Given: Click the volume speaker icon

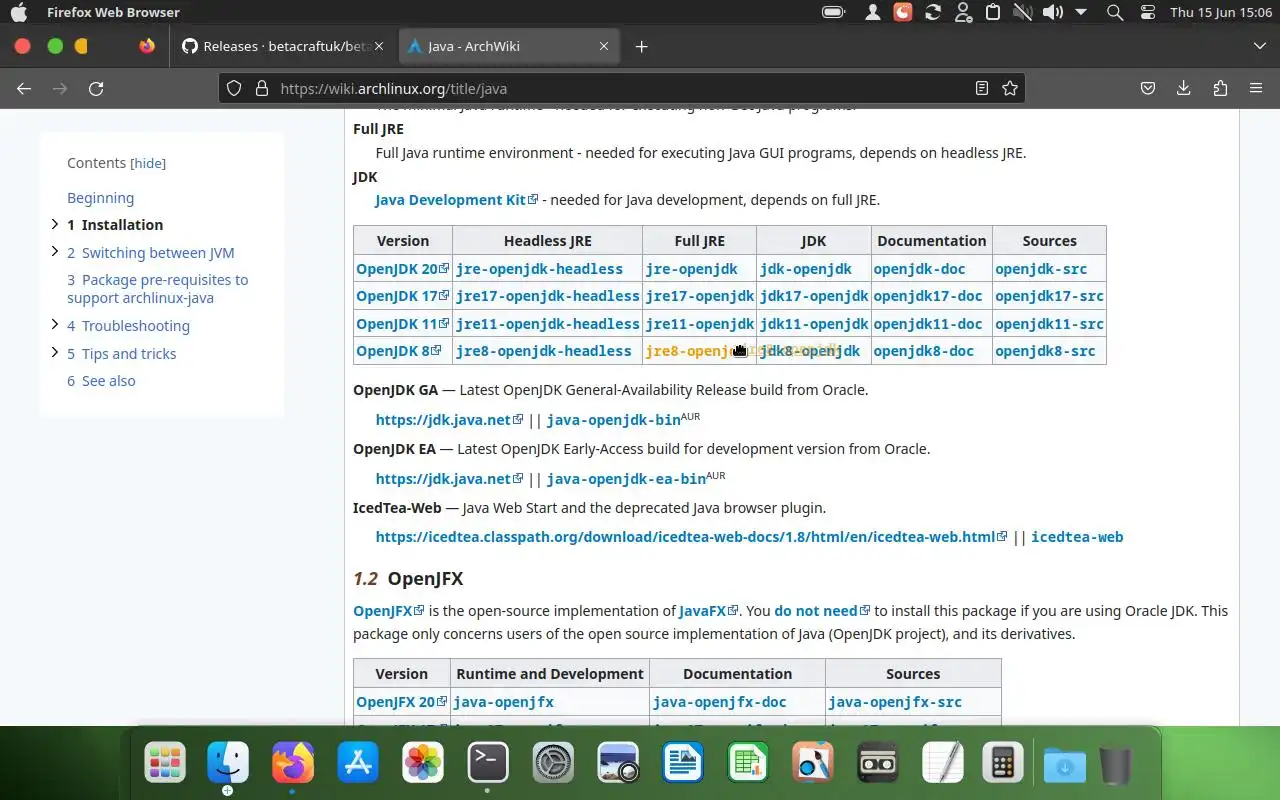Looking at the screenshot, I should [x=1052, y=12].
